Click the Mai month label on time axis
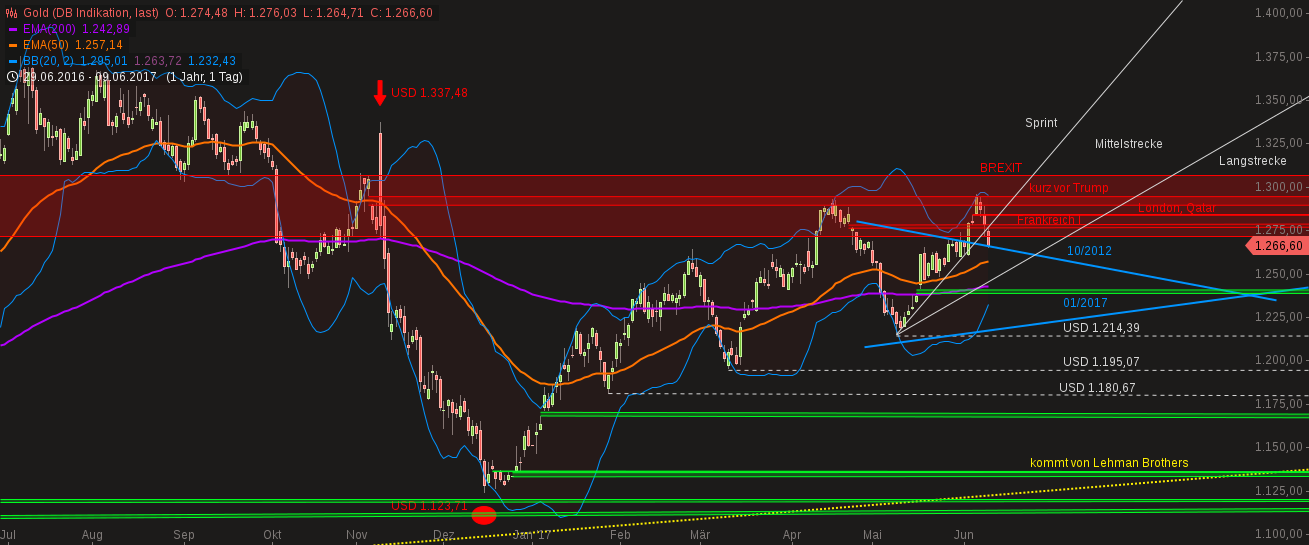Screen dimensions: 1309x545 tap(872, 535)
